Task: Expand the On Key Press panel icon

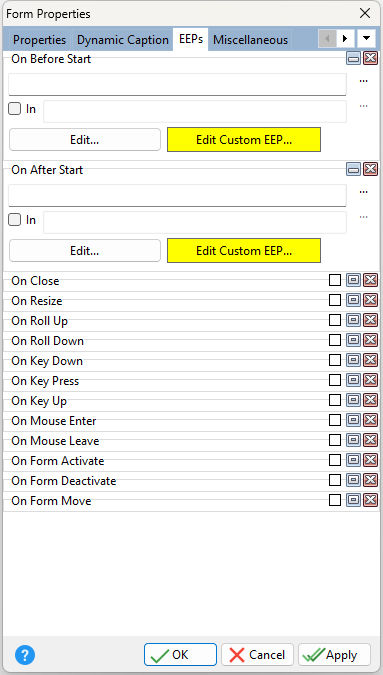Action: [x=354, y=381]
